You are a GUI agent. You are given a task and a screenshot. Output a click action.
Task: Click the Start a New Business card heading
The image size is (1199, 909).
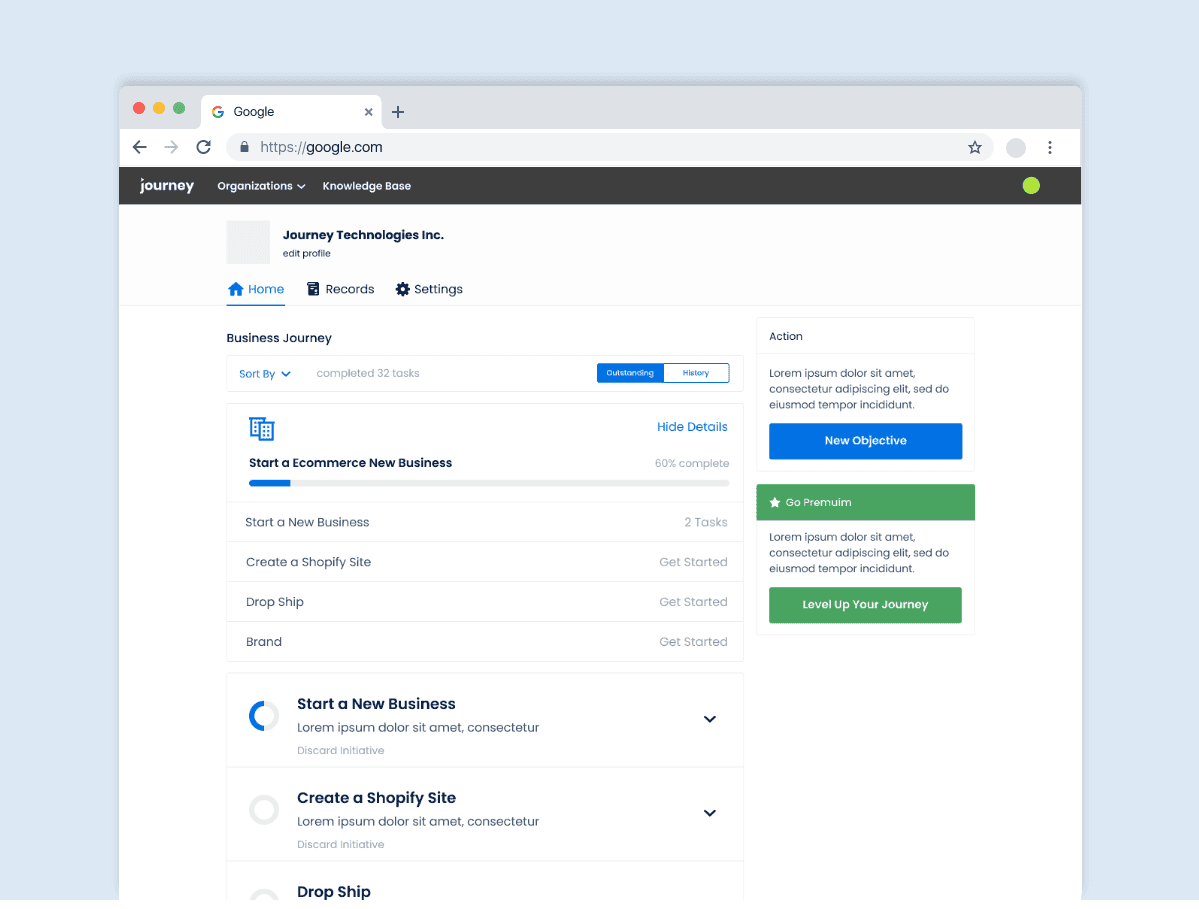376,705
